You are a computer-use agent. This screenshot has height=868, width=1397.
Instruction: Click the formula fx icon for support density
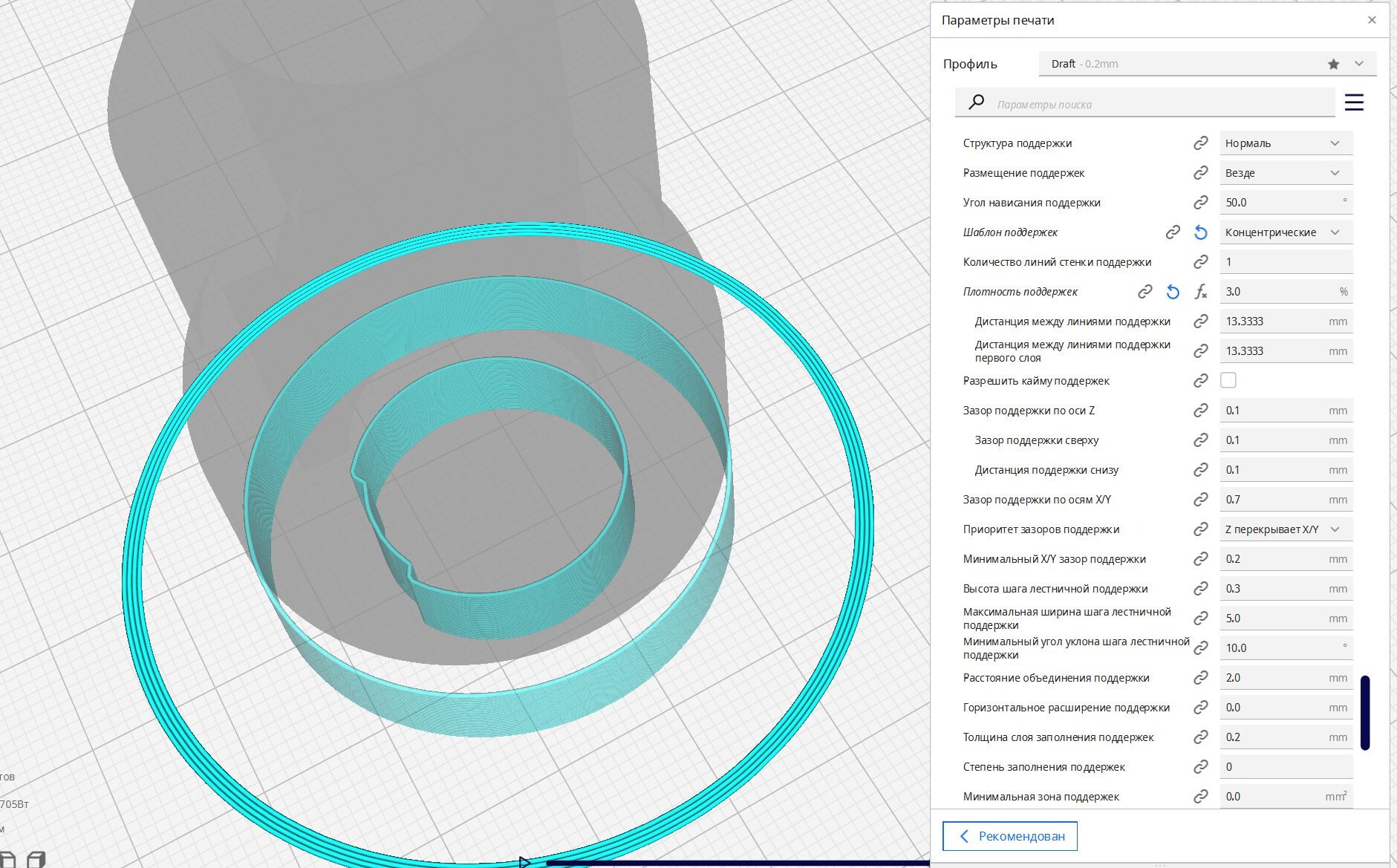pos(1201,292)
